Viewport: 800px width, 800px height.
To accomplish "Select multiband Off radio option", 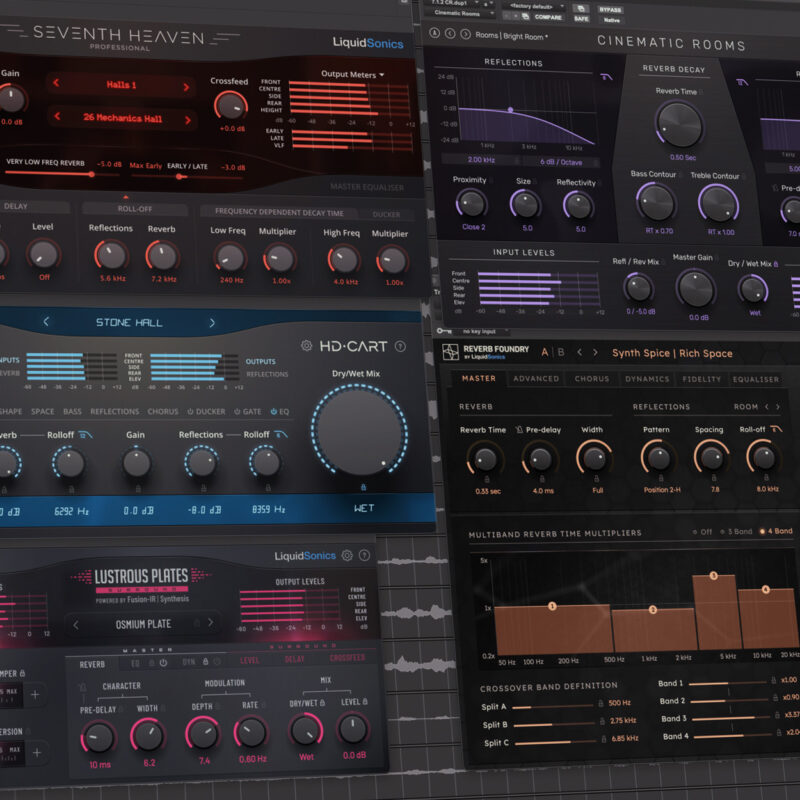I will coord(703,532).
